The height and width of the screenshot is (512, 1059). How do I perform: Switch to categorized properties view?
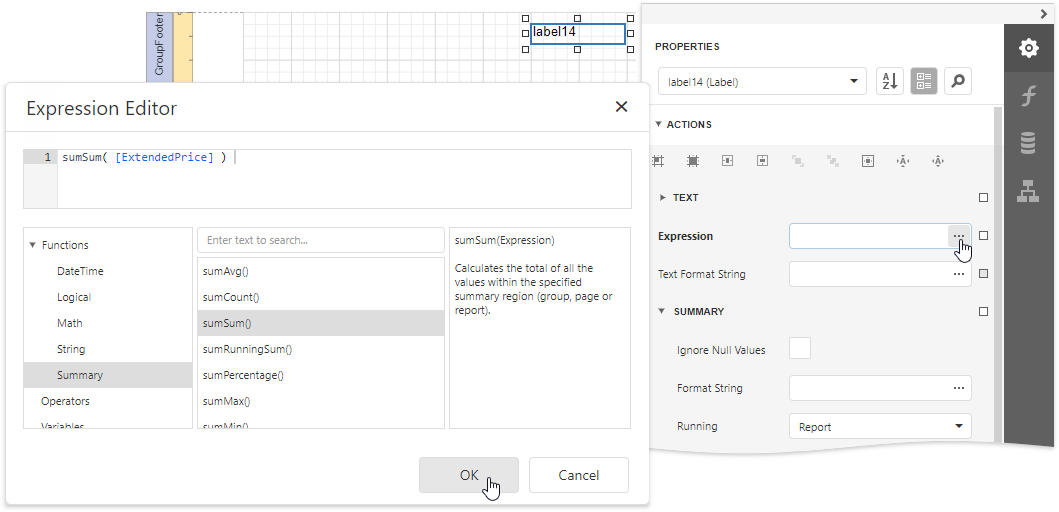pyautogui.click(x=924, y=82)
